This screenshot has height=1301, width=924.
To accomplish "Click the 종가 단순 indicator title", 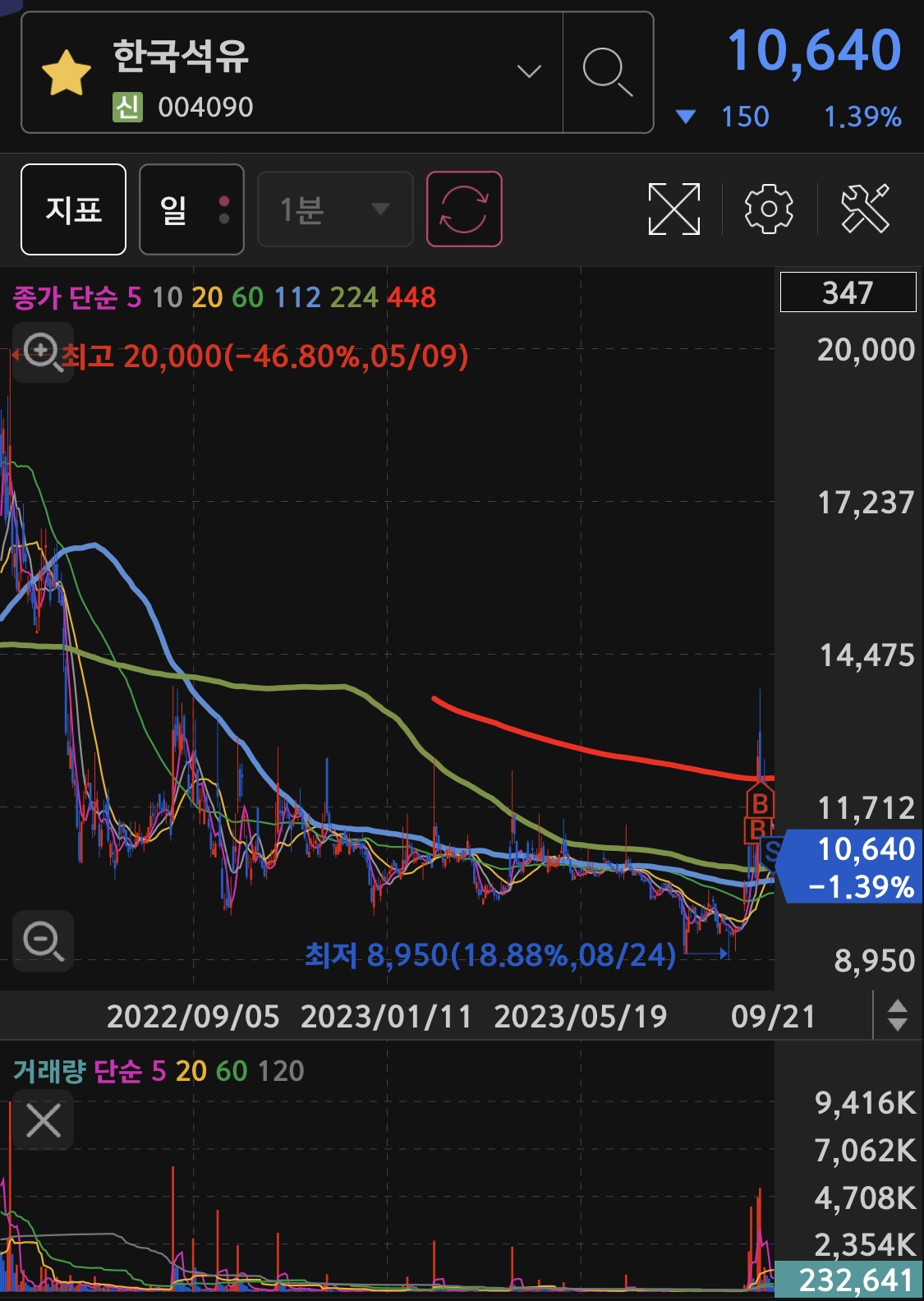I will [x=65, y=297].
